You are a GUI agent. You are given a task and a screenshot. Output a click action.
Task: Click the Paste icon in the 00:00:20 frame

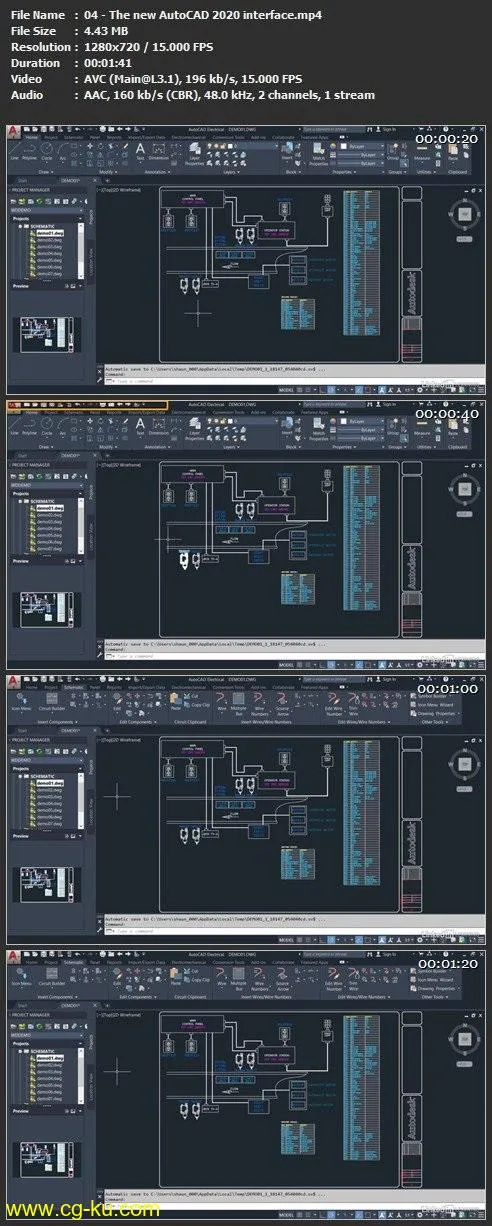click(x=452, y=151)
